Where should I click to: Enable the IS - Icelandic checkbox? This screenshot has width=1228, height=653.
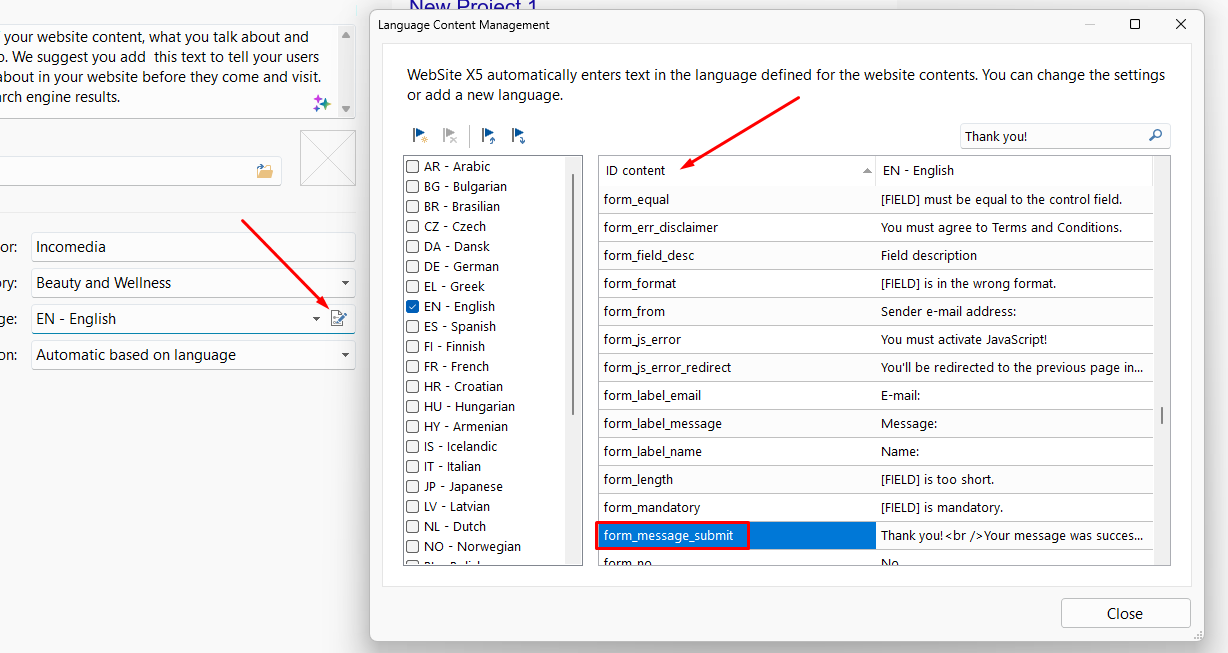412,447
